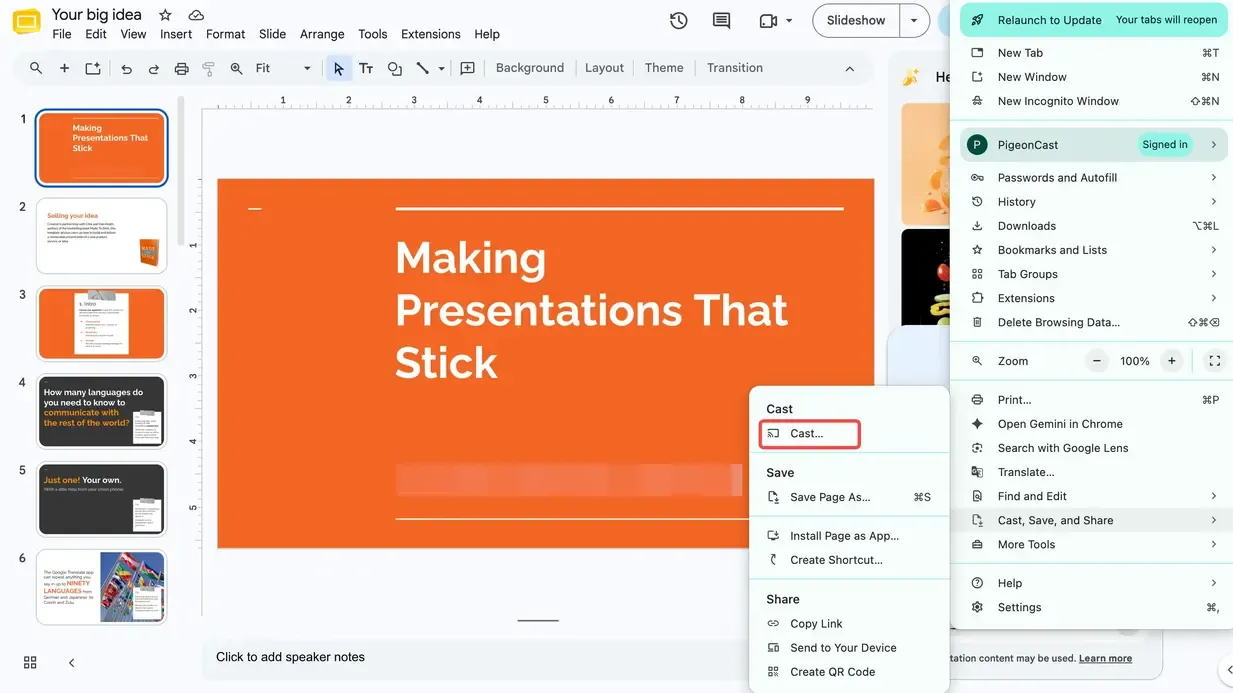Select the Transition toolbar button
1233x693 pixels.
(x=735, y=68)
